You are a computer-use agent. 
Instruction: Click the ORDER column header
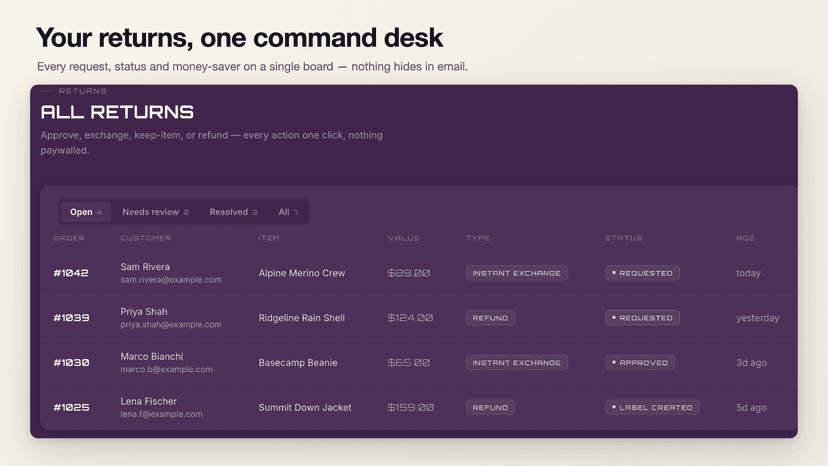(69, 238)
